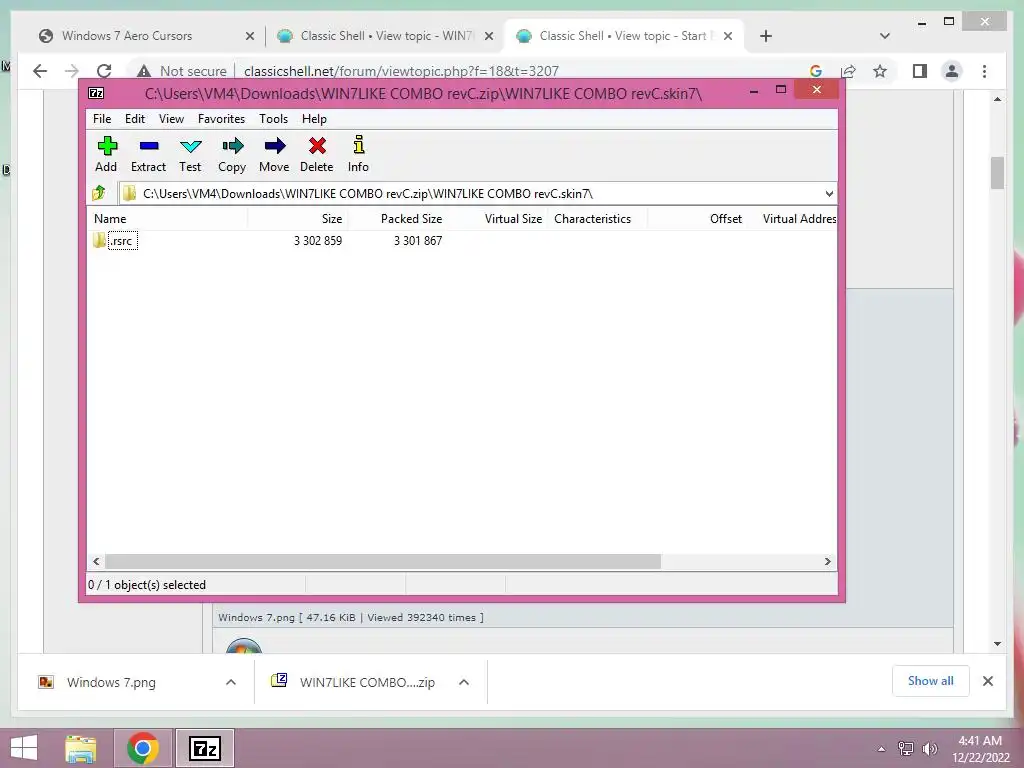Share this page icon in Chrome
This screenshot has width=1024, height=768.
pyautogui.click(x=848, y=71)
